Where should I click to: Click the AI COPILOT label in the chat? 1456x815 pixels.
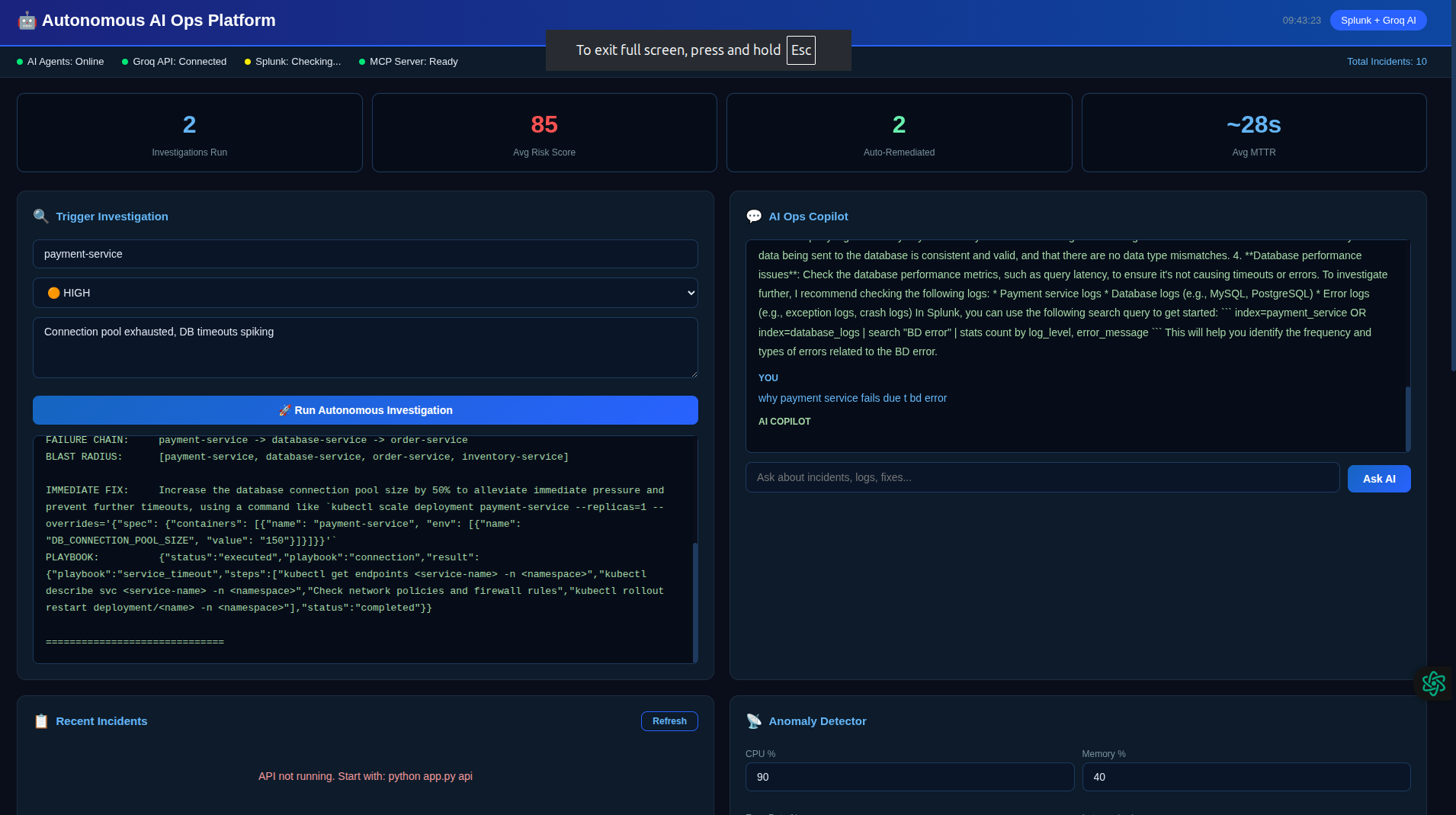(x=784, y=422)
